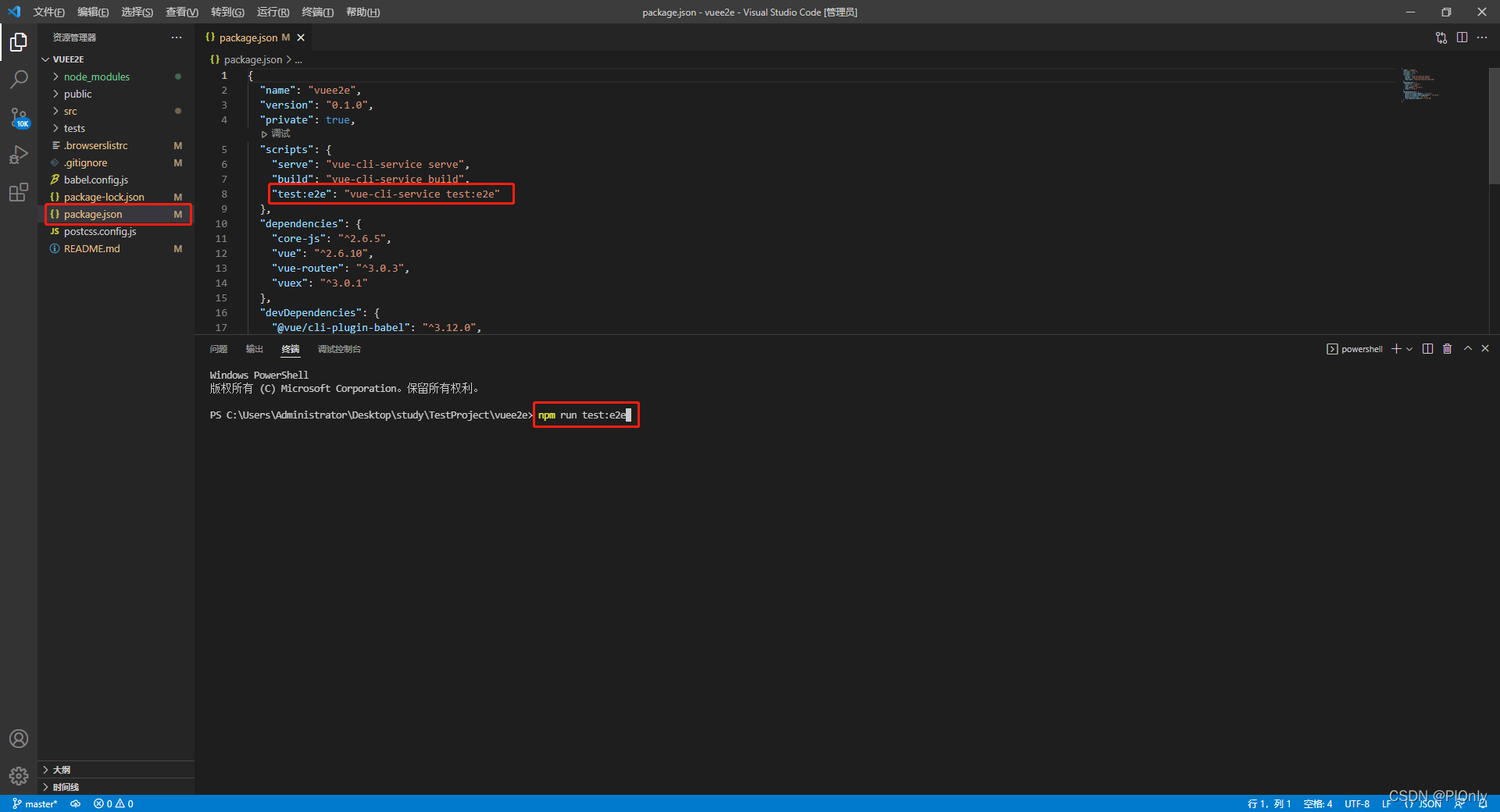Image resolution: width=1500 pixels, height=812 pixels.
Task: Open the 终端(T) menu
Action: pyautogui.click(x=318, y=12)
